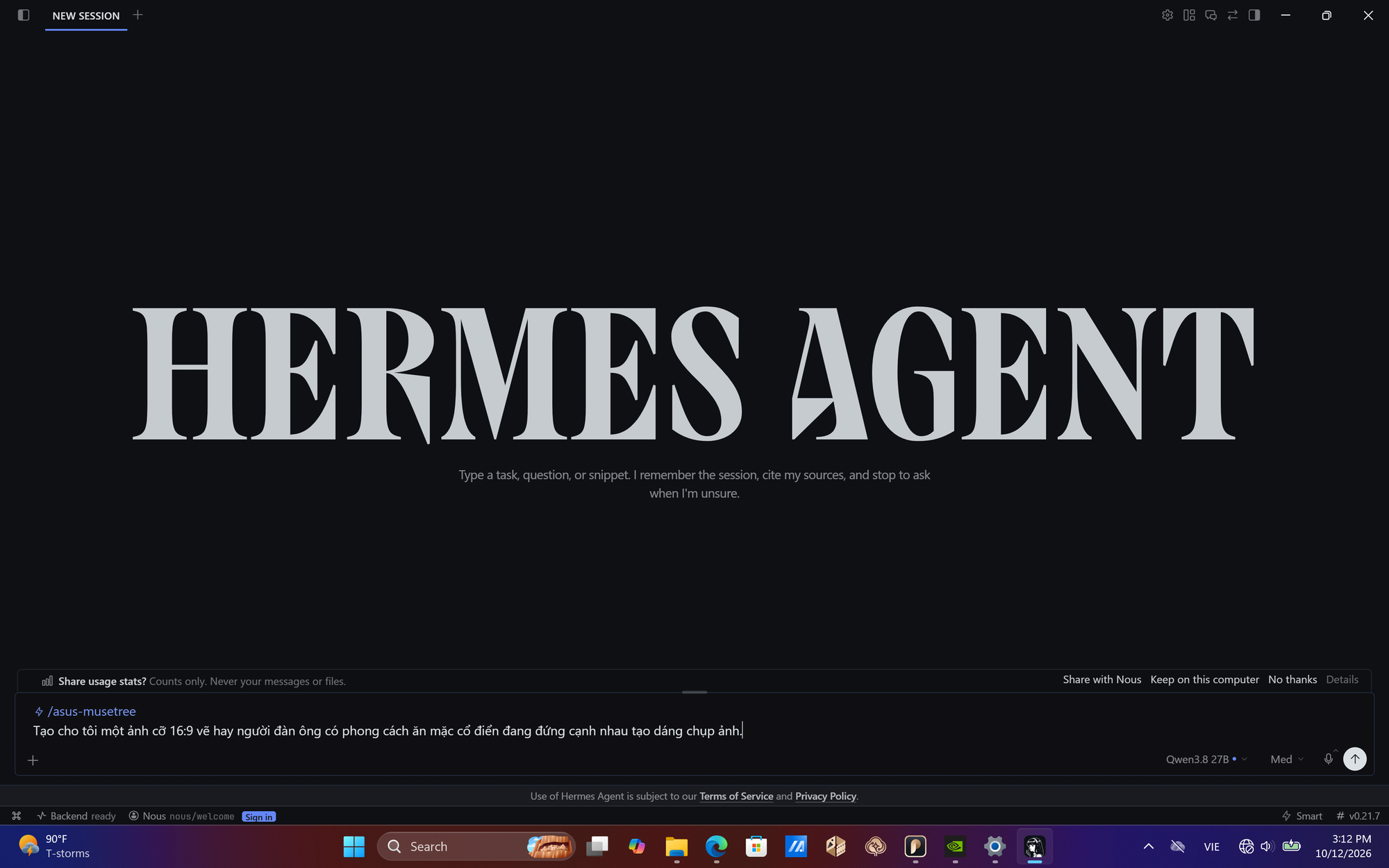Click the Share with Nous option
Image resolution: width=1389 pixels, height=868 pixels.
[x=1101, y=680]
